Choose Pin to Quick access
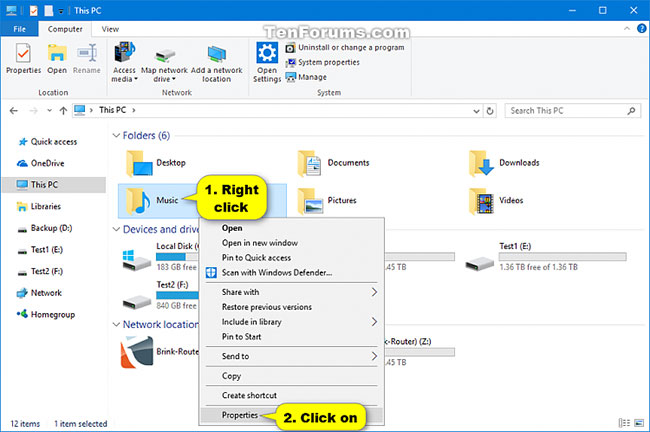This screenshot has height=432, width=650. tap(291, 258)
